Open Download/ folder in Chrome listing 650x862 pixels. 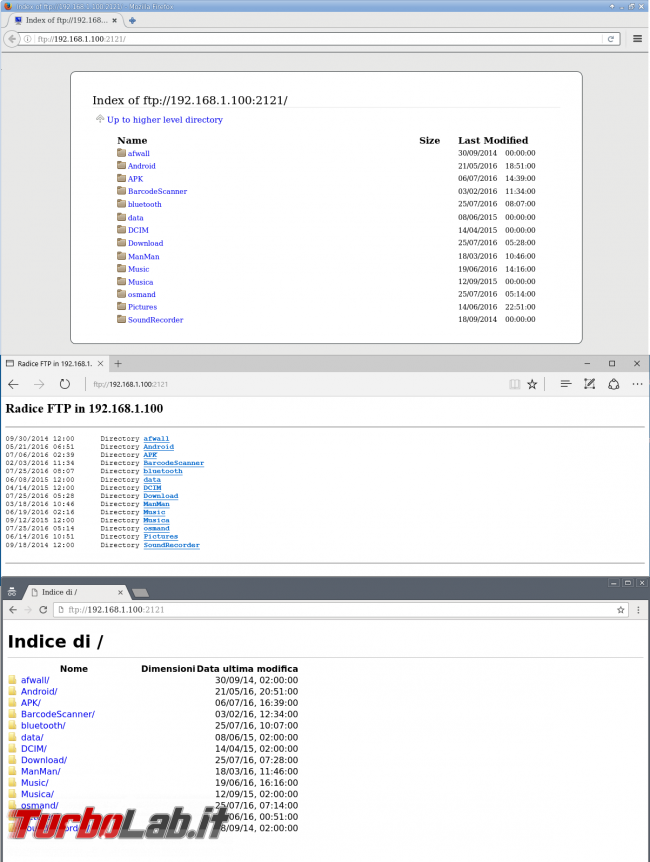[x=44, y=760]
